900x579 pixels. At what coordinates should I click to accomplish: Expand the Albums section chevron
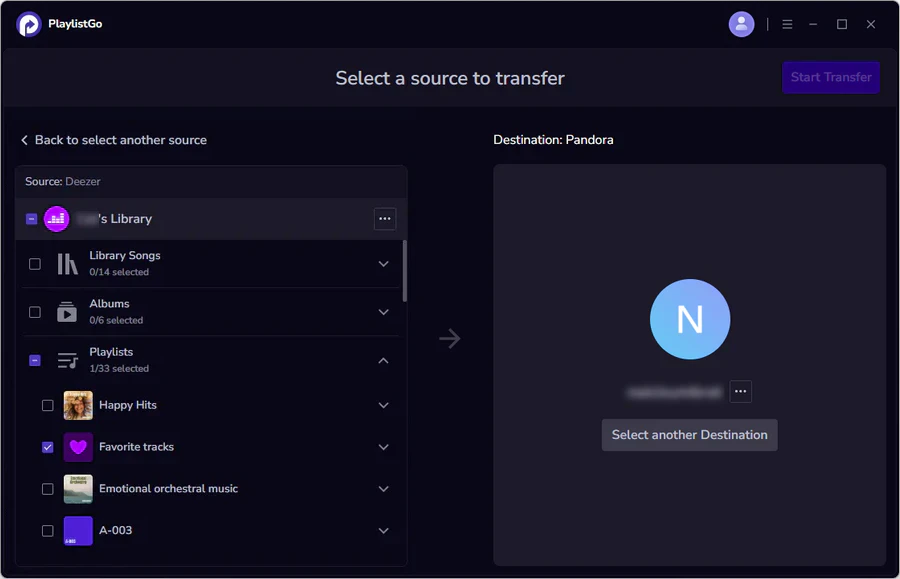[x=383, y=312]
